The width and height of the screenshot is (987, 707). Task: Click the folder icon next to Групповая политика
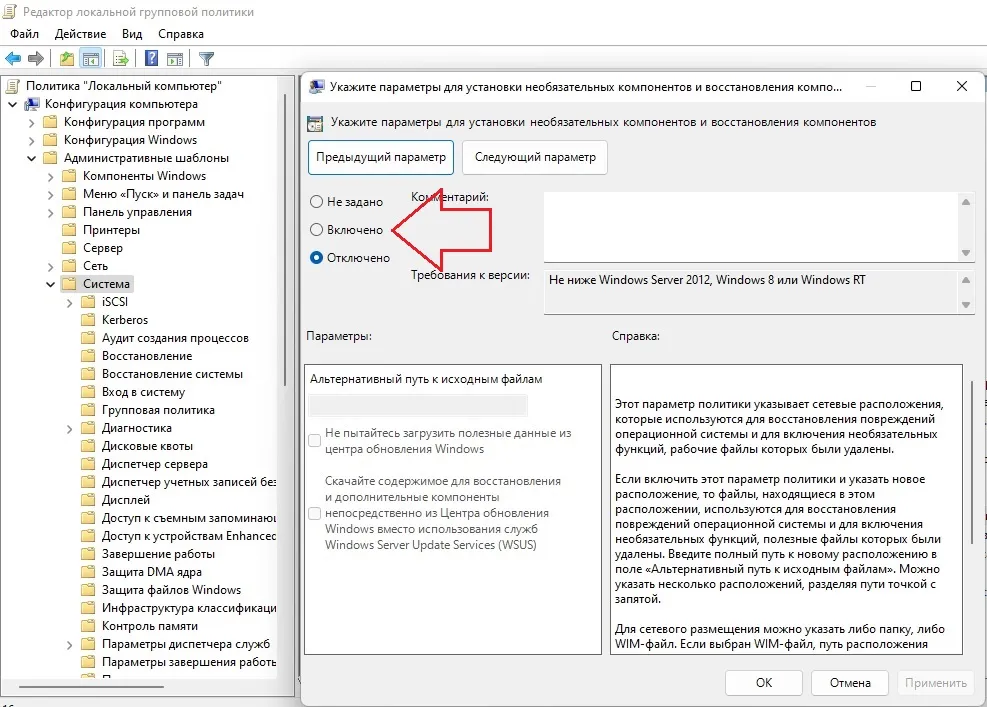[89, 410]
